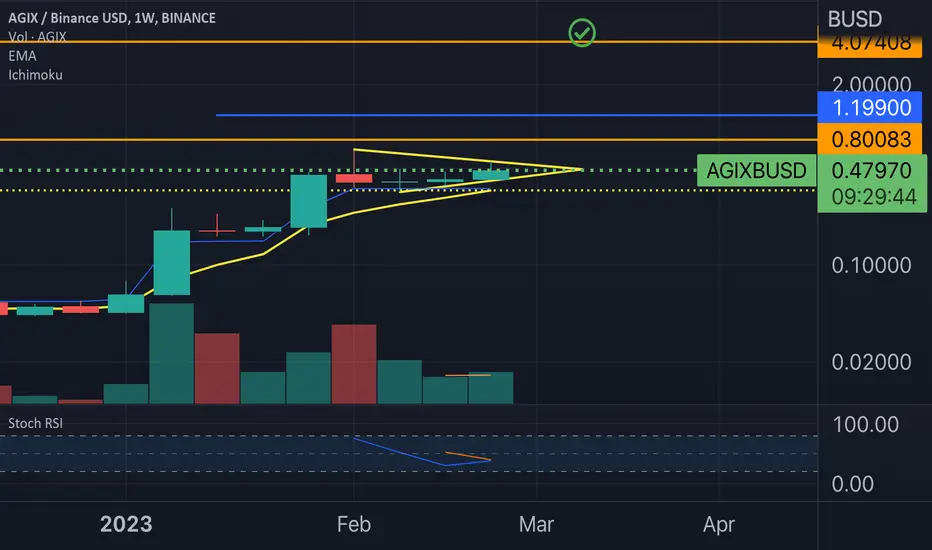The width and height of the screenshot is (932, 550).
Task: Click the 2023 time axis label
Action: pos(126,524)
